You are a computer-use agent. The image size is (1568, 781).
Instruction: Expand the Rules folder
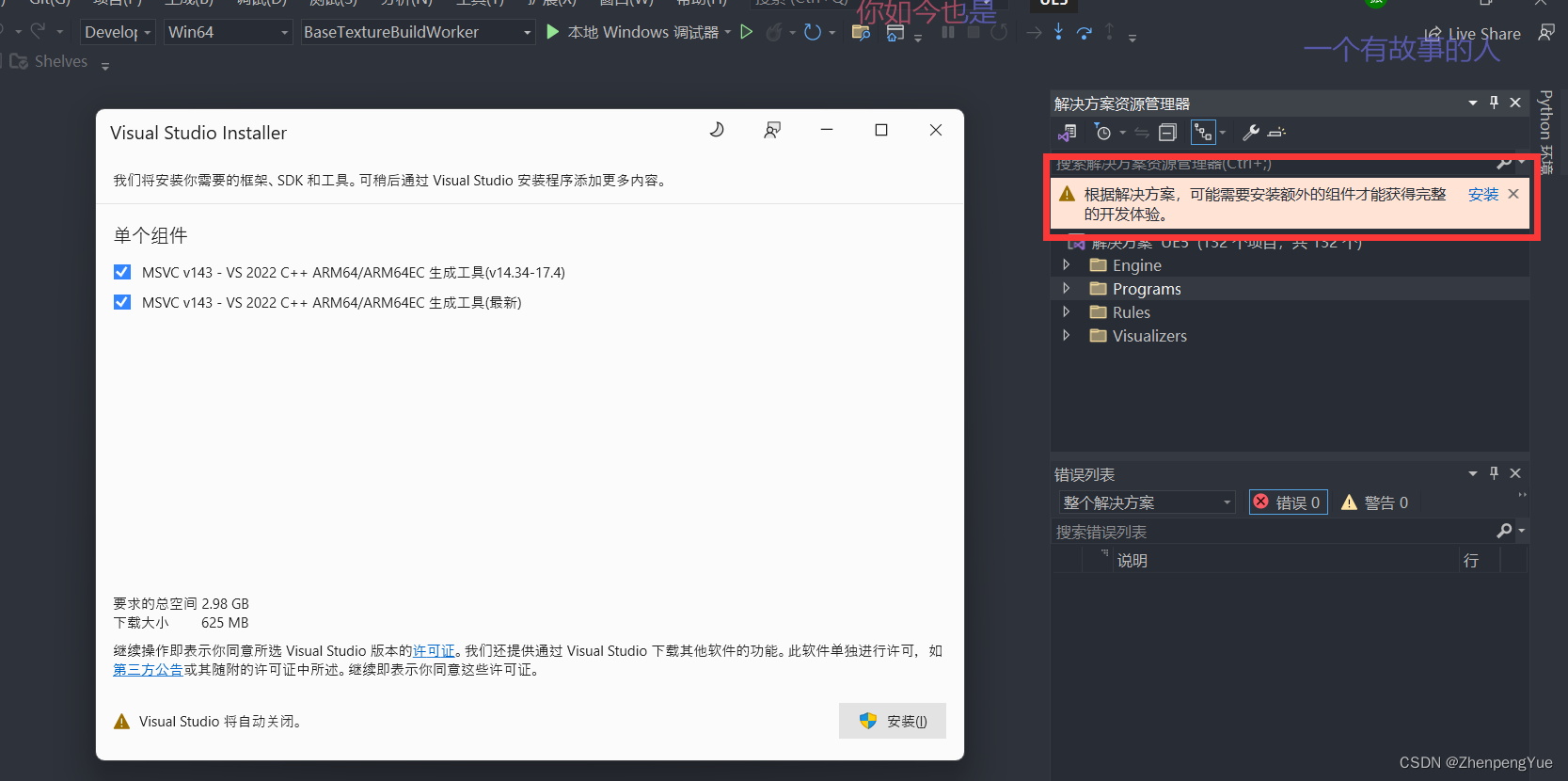click(1066, 312)
